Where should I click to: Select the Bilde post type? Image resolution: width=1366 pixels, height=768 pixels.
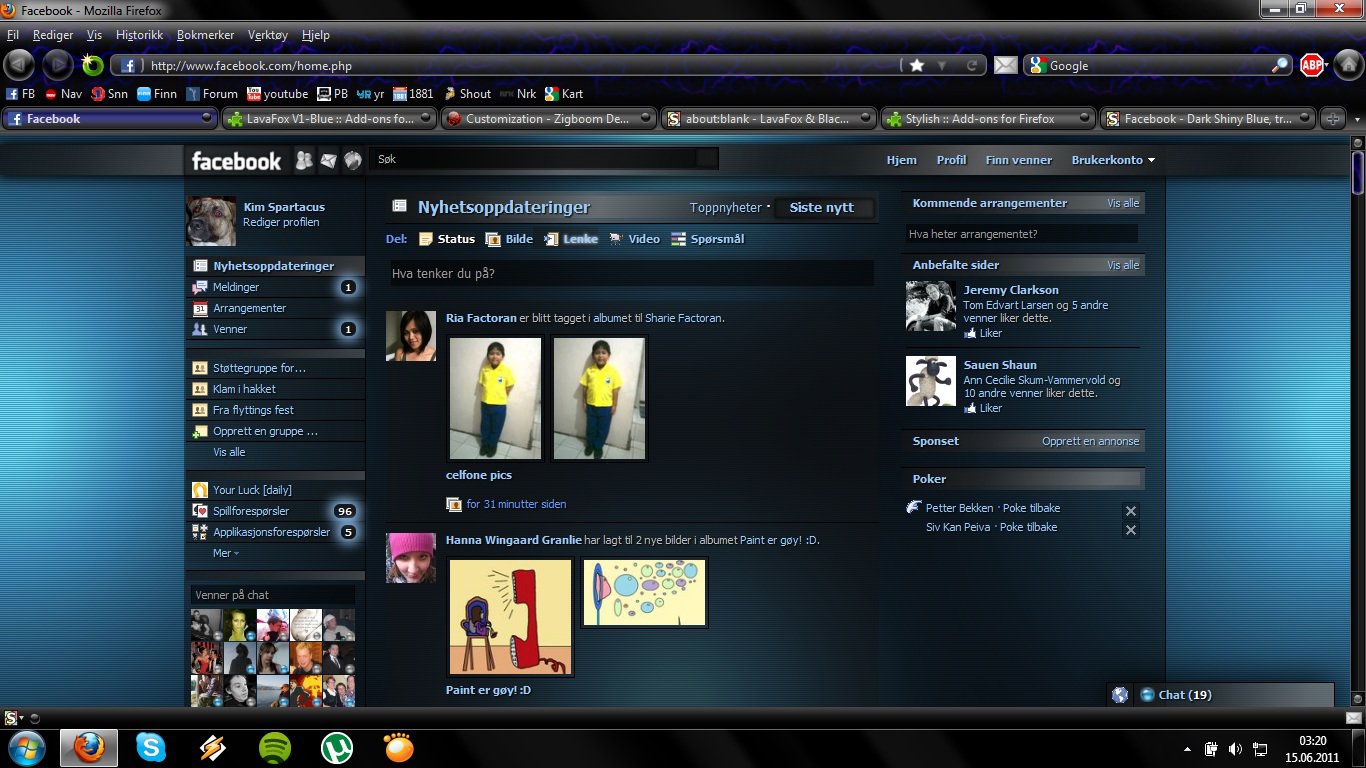509,239
